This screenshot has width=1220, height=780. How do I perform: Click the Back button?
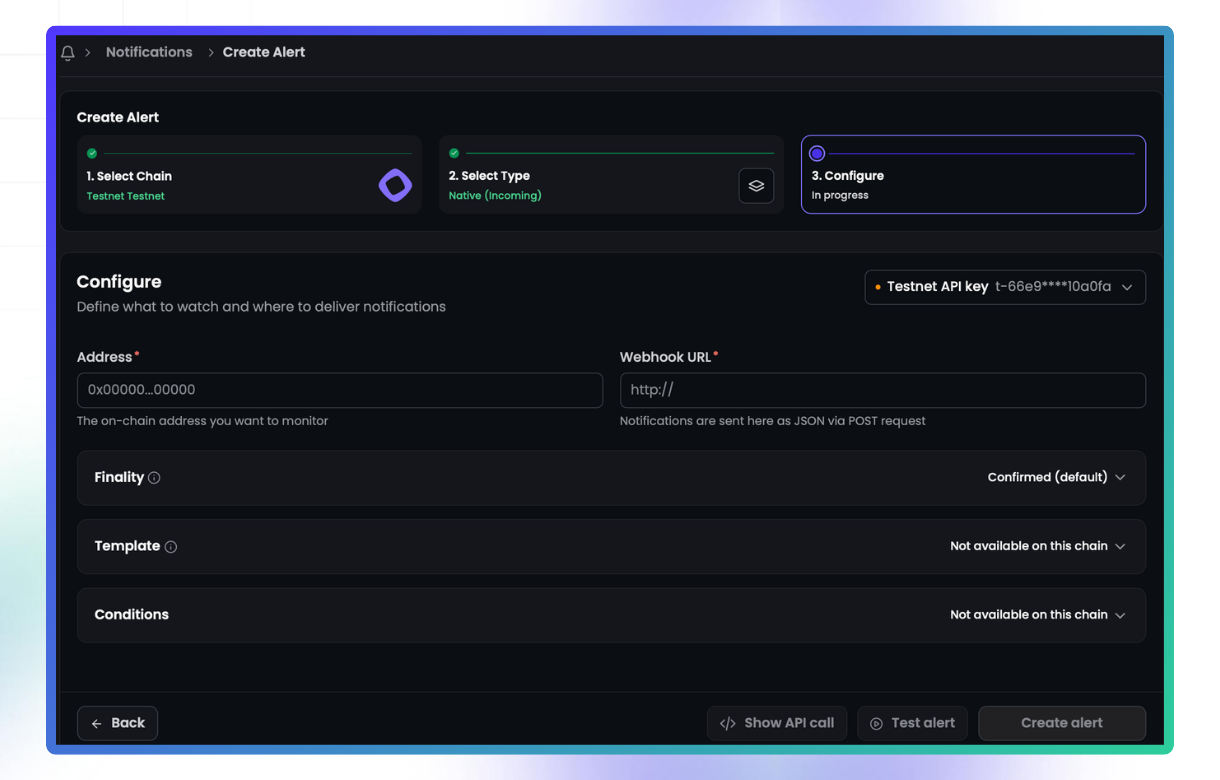pos(117,723)
